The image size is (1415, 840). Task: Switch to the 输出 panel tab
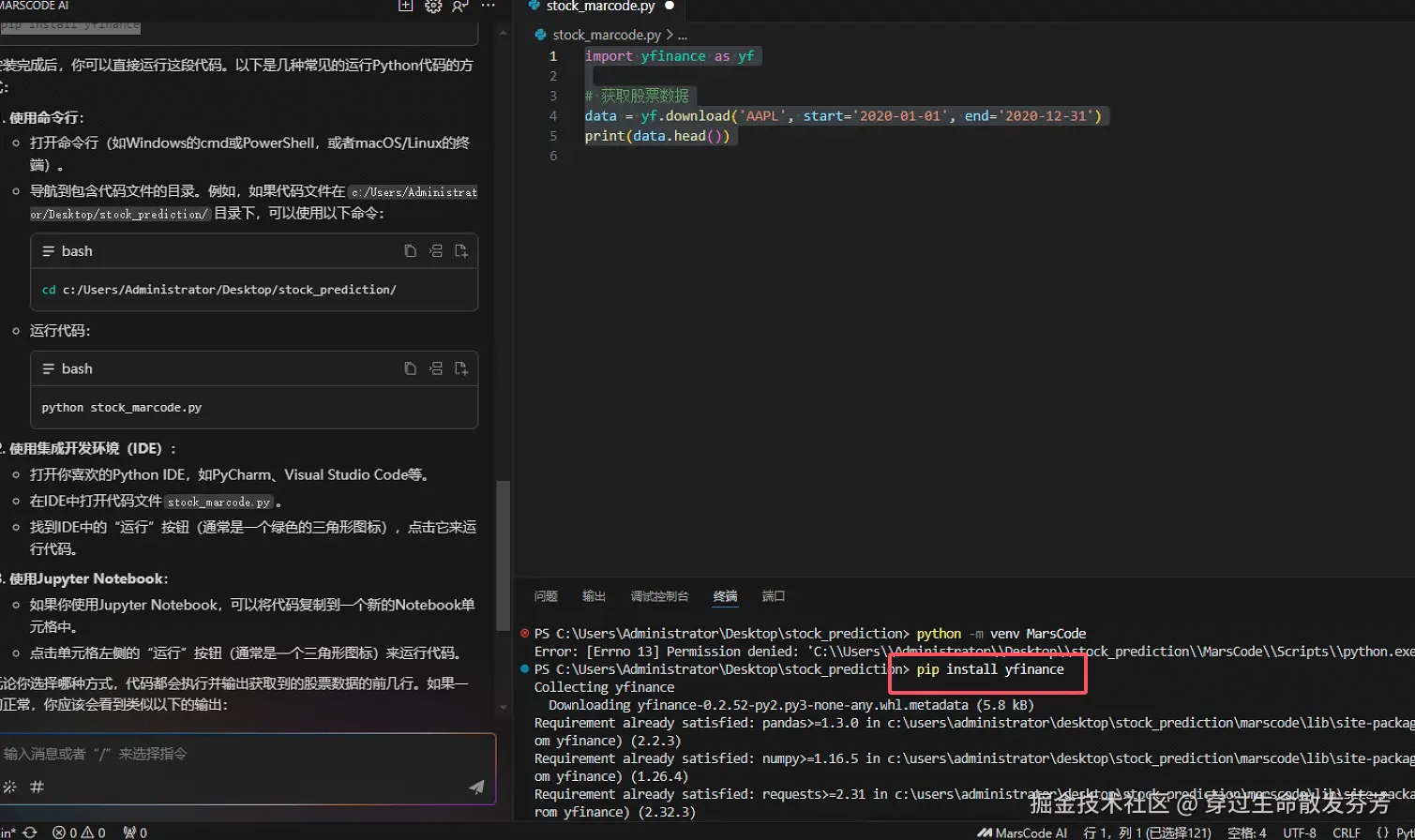tap(594, 596)
